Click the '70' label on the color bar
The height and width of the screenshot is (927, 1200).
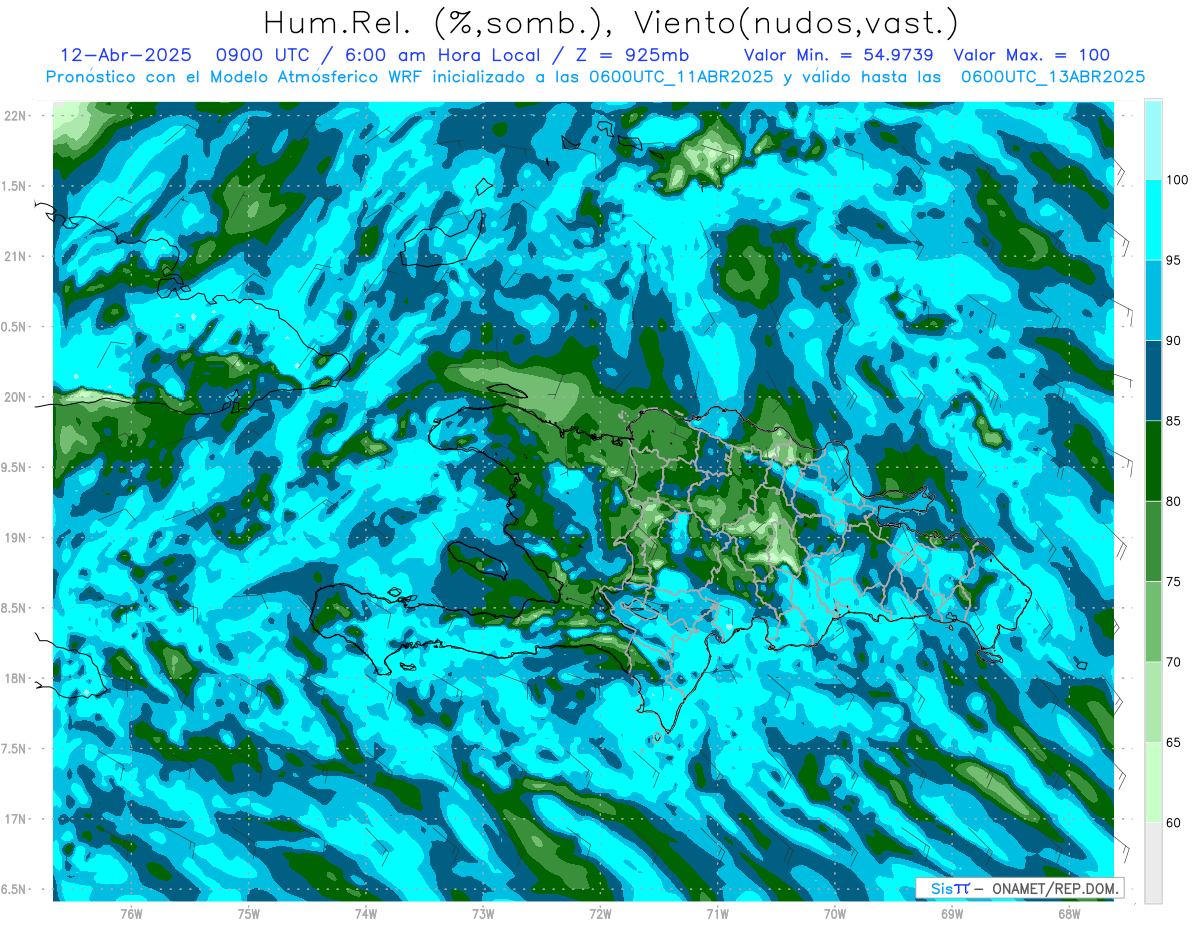point(1175,662)
